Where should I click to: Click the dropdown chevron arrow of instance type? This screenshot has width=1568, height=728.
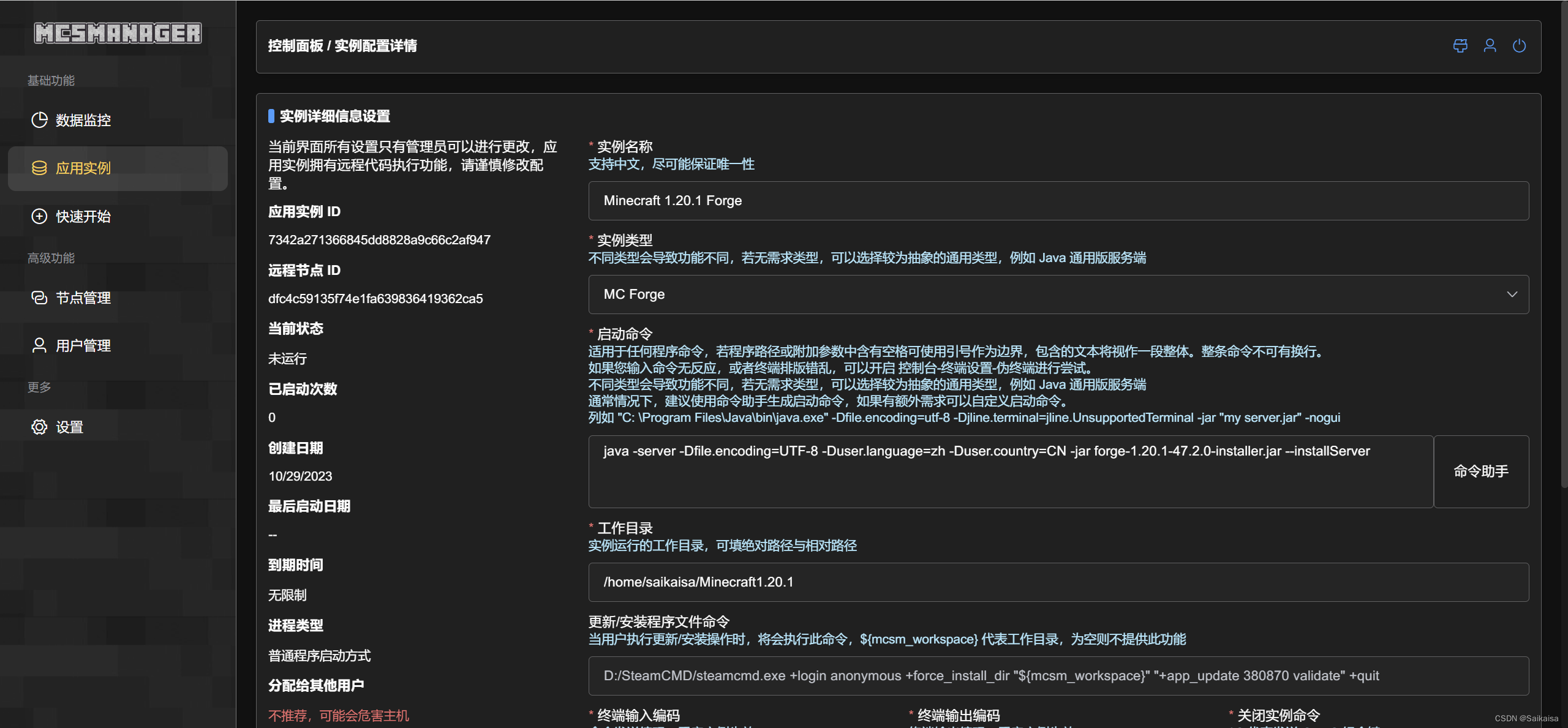[1512, 295]
